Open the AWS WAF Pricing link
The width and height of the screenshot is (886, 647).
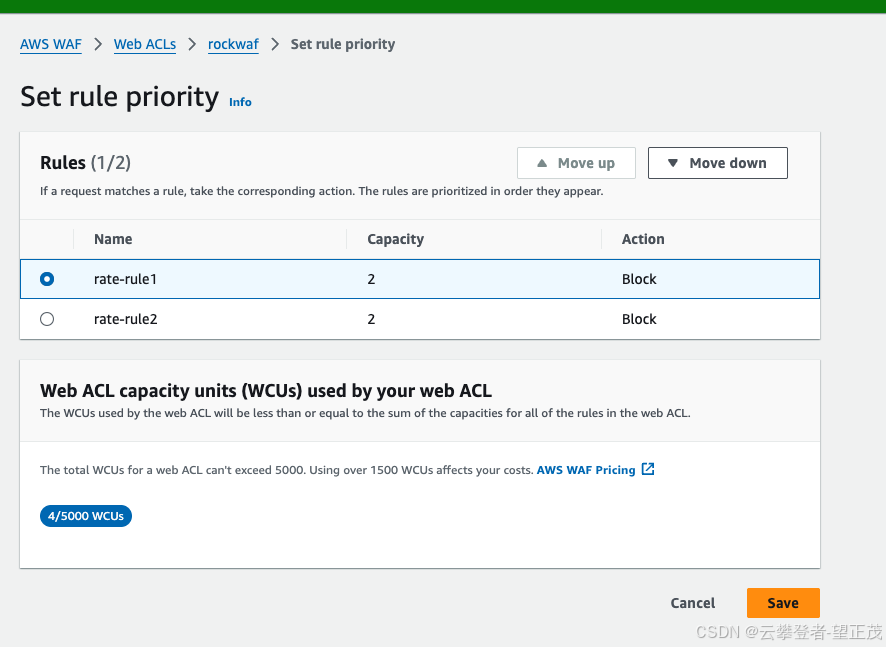[x=586, y=470]
